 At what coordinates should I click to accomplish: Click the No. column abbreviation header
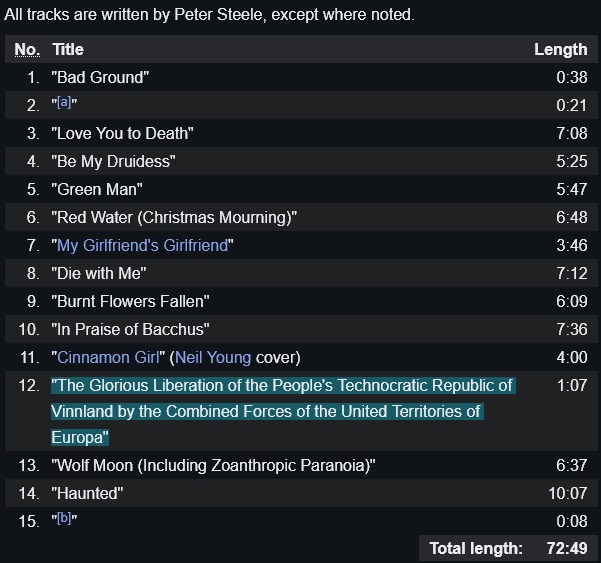click(27, 49)
